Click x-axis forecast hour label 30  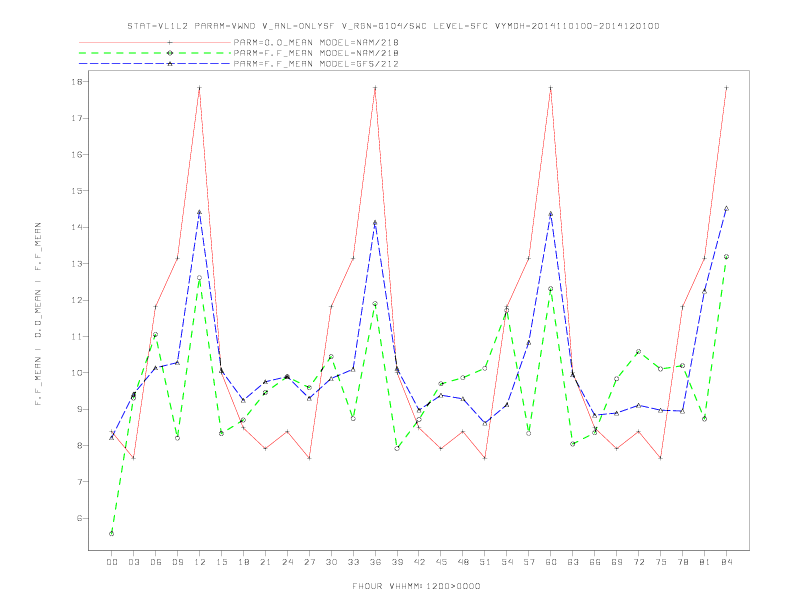pos(331,562)
